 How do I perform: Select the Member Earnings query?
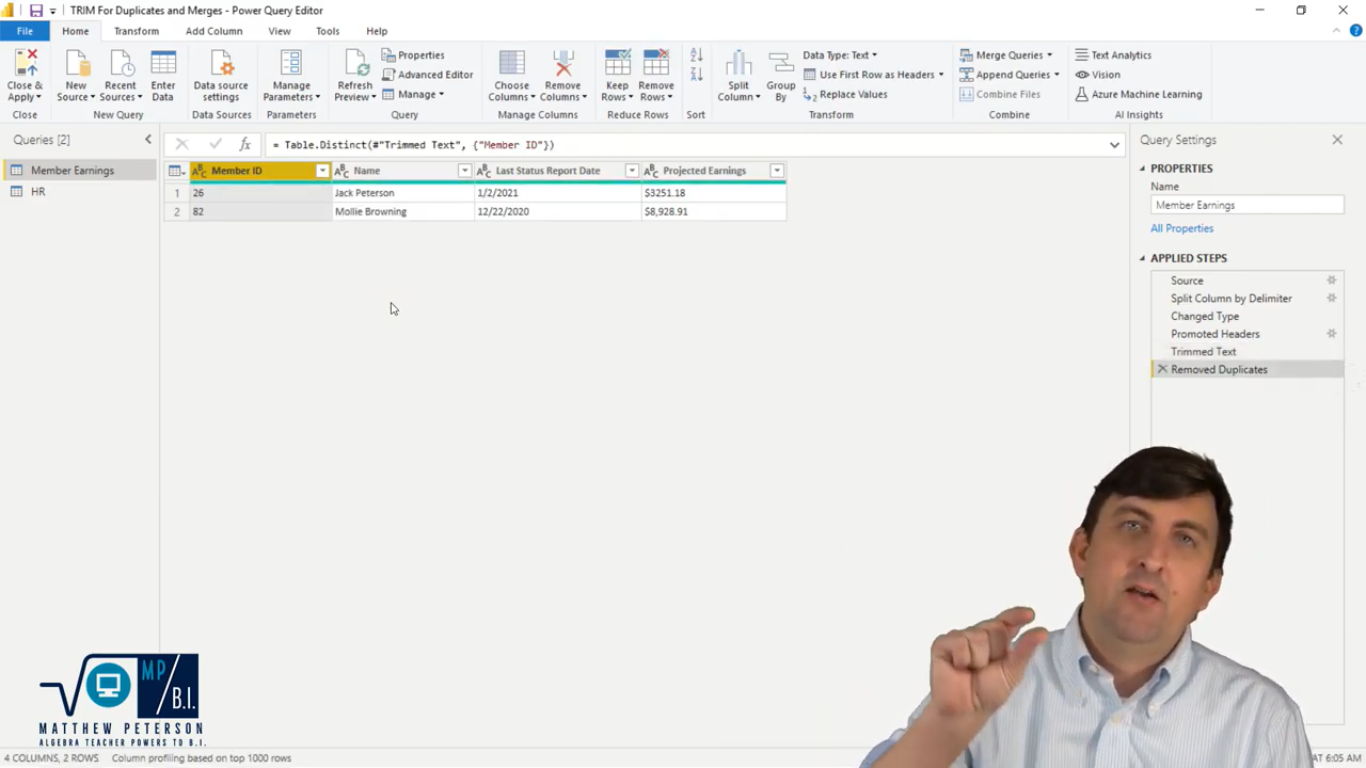point(80,171)
